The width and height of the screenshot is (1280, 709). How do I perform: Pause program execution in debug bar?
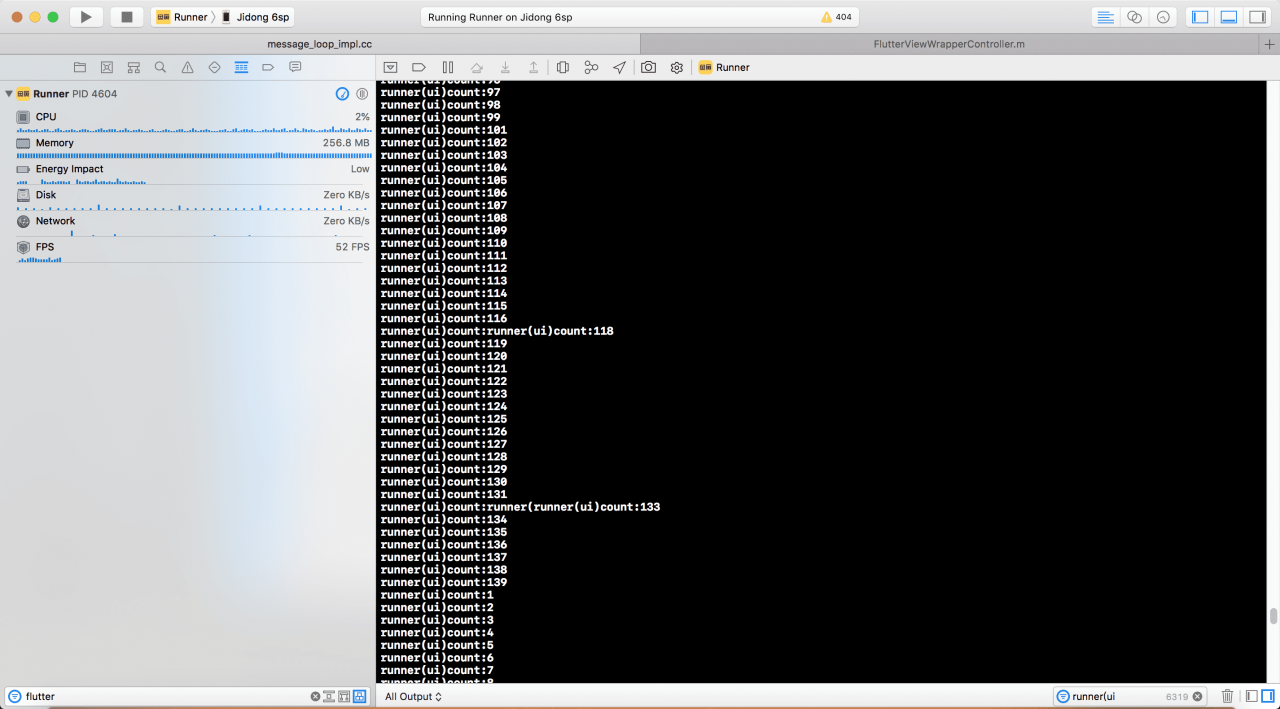tap(448, 67)
